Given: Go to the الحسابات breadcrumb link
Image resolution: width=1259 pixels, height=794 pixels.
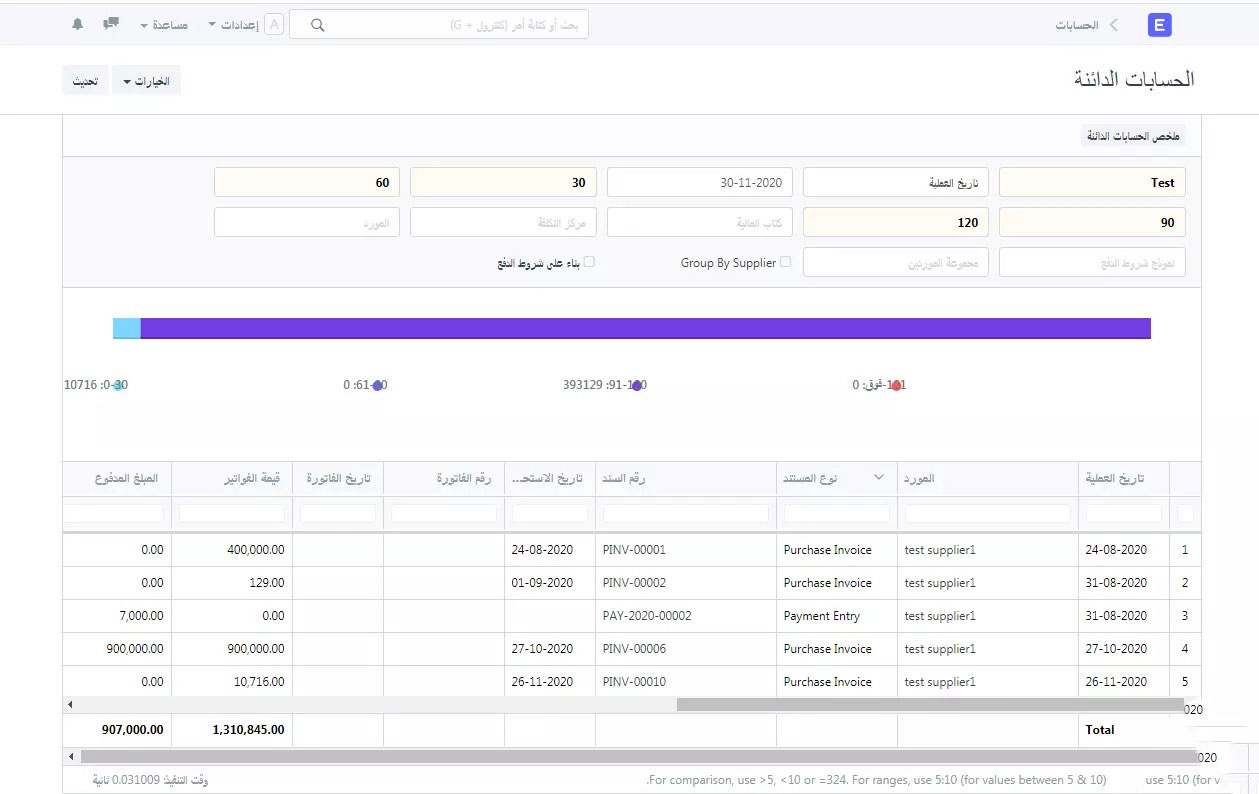Looking at the screenshot, I should 1077,25.
